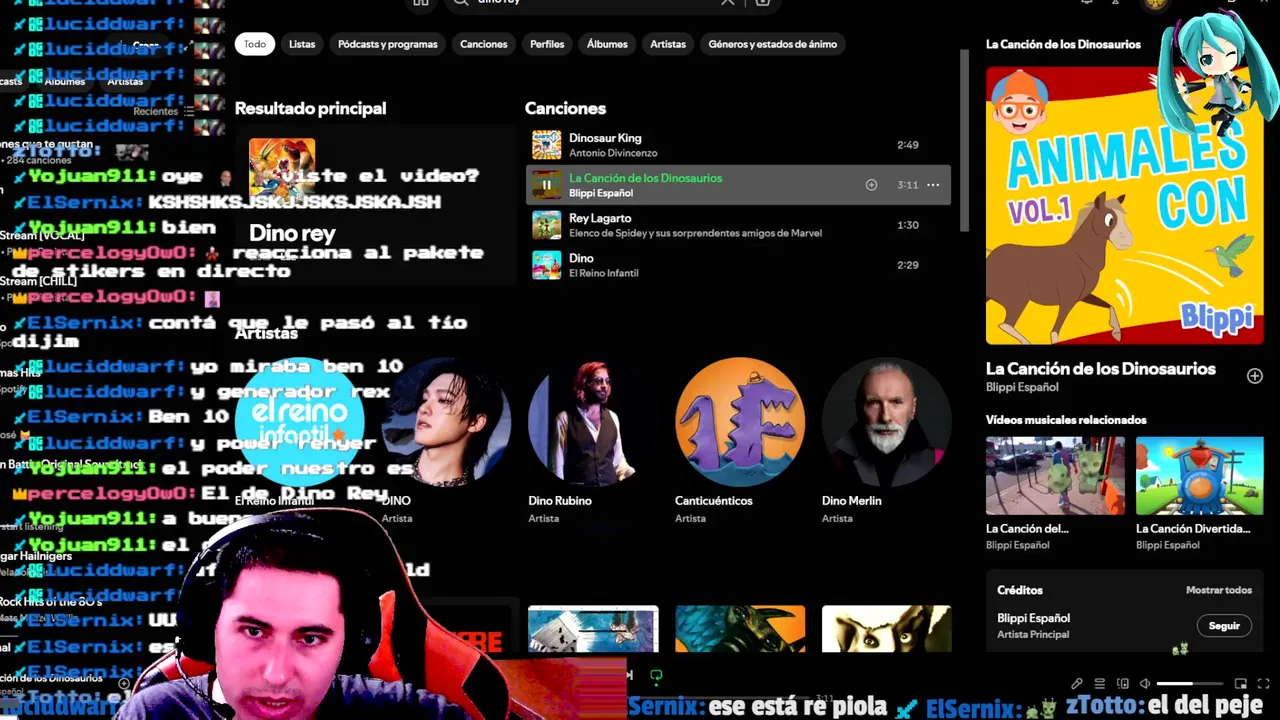The image size is (1280, 720).
Task: Follow Blippi Español with Seguir button
Action: coord(1224,626)
